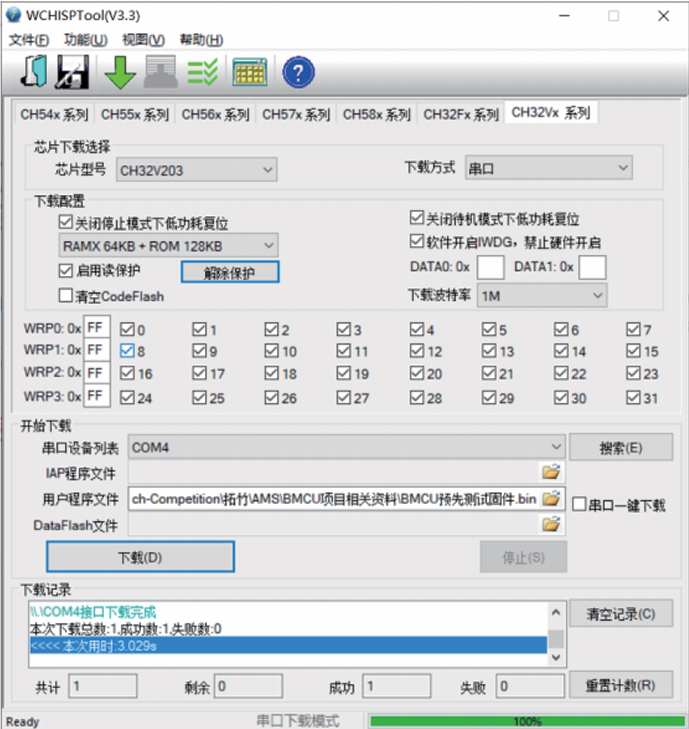Image resolution: width=689 pixels, height=729 pixels.
Task: Open RAMX 64KB + ROM 128KB dropdown
Action: (x=168, y=245)
